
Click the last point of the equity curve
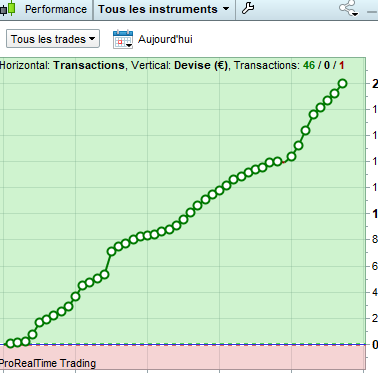tap(342, 84)
